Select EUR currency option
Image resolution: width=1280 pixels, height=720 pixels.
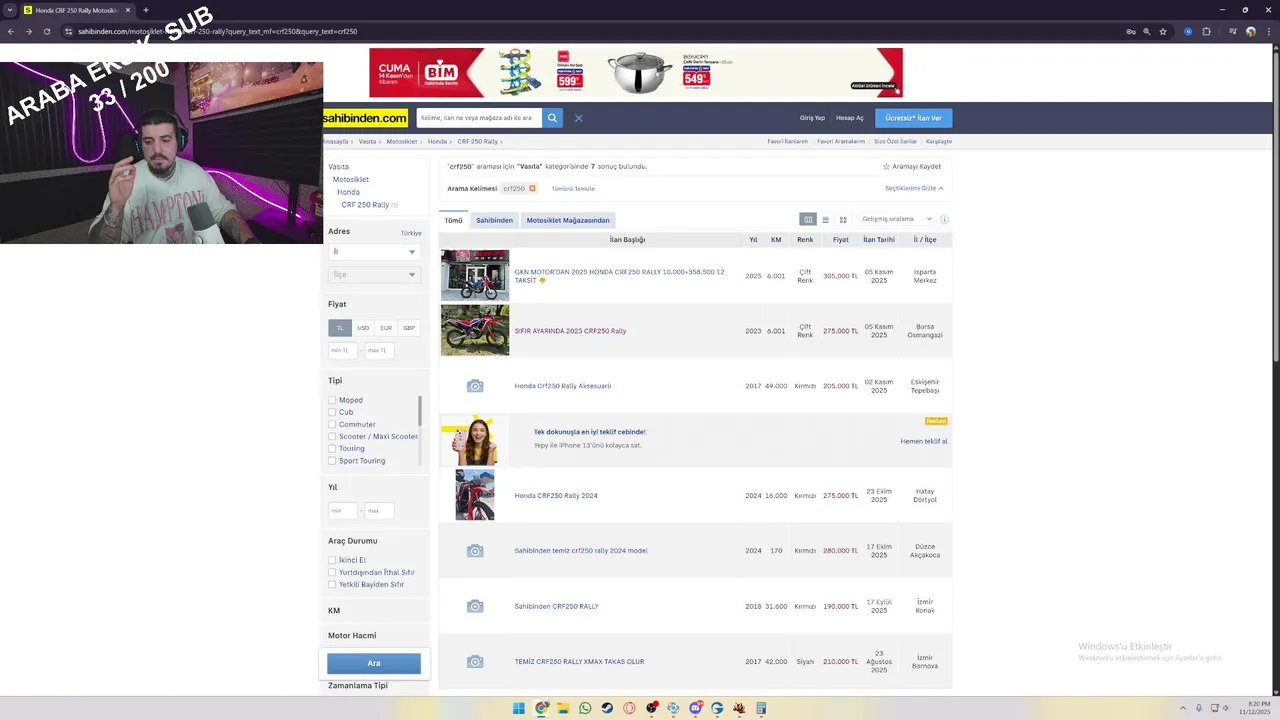(x=386, y=328)
